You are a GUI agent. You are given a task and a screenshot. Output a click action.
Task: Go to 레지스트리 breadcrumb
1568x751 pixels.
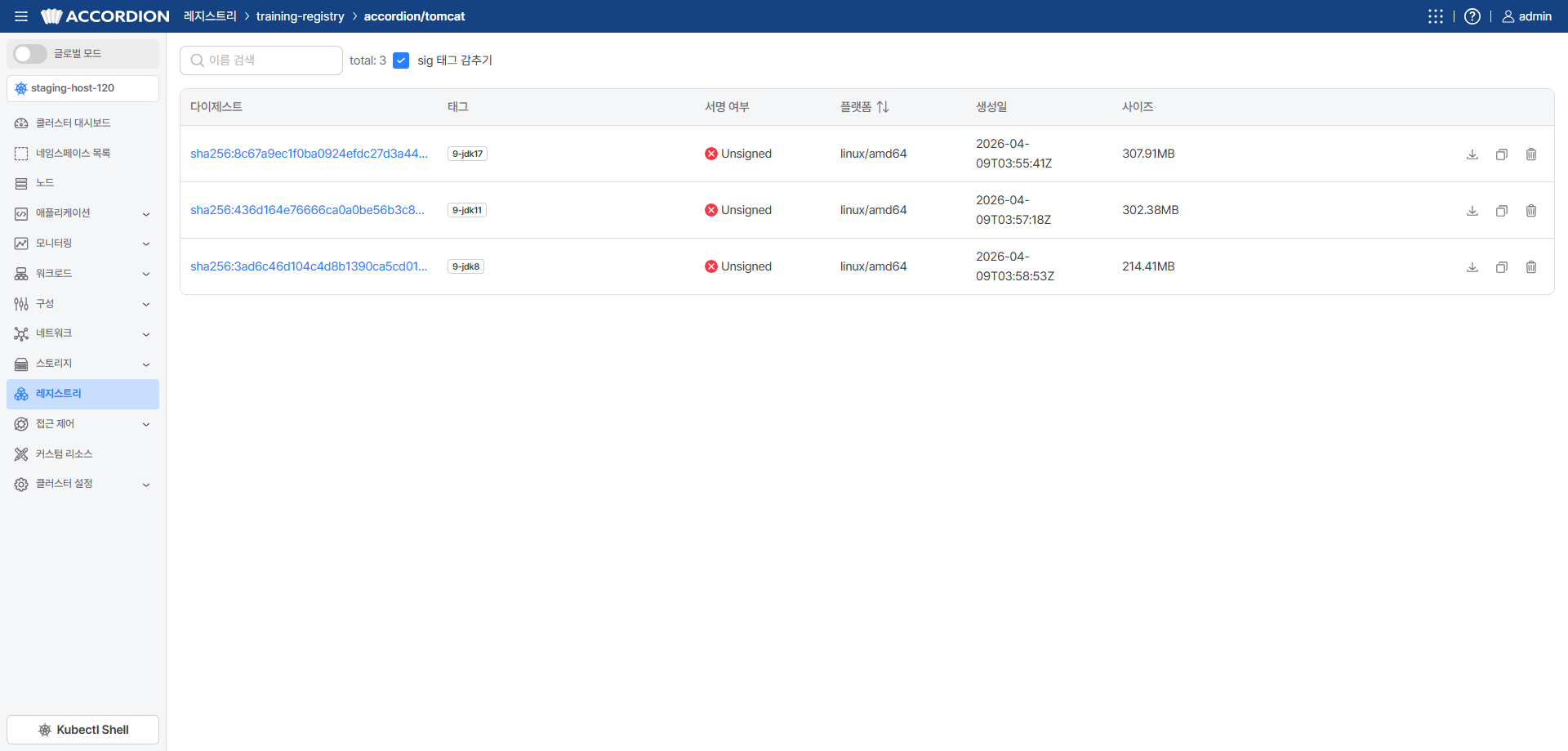point(210,16)
